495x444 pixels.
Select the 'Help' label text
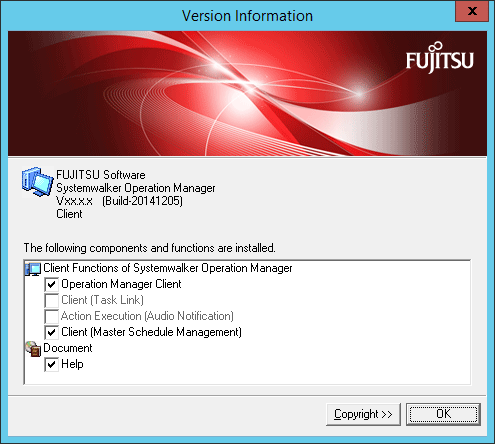[72, 364]
